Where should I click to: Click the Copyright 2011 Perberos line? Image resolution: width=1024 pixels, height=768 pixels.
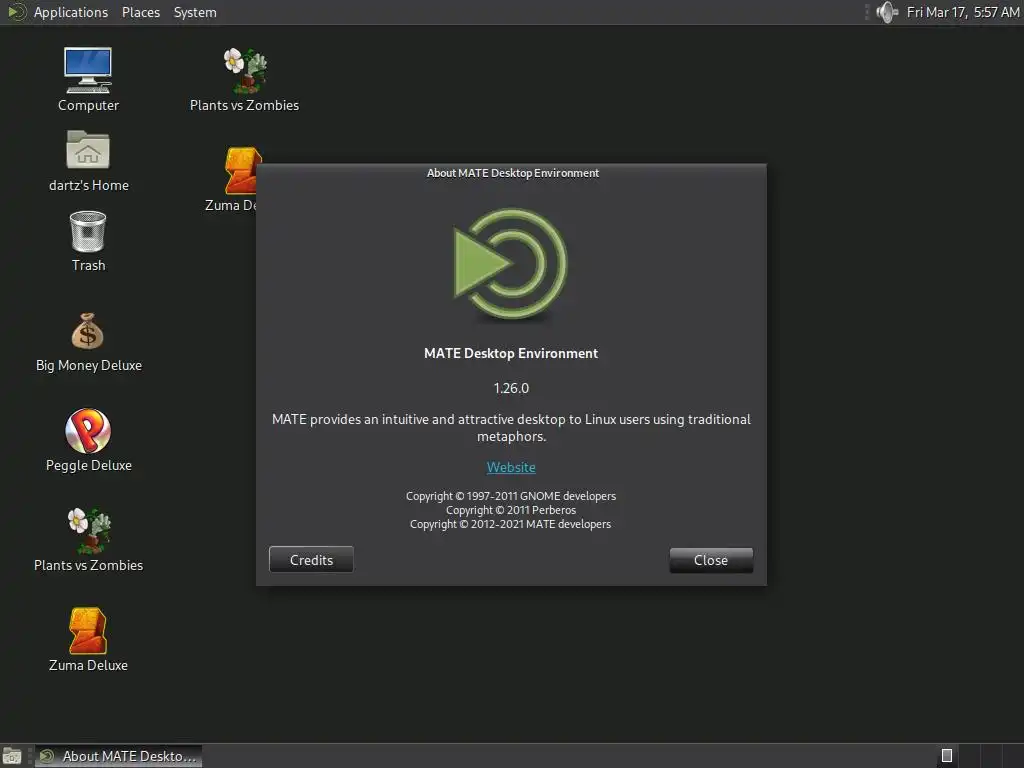pyautogui.click(x=511, y=510)
